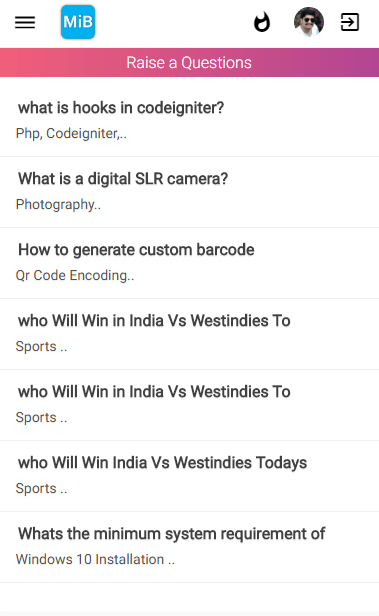Open question about hooks in codeigniter
Image resolution: width=379 pixels, height=616 pixels.
tap(121, 108)
